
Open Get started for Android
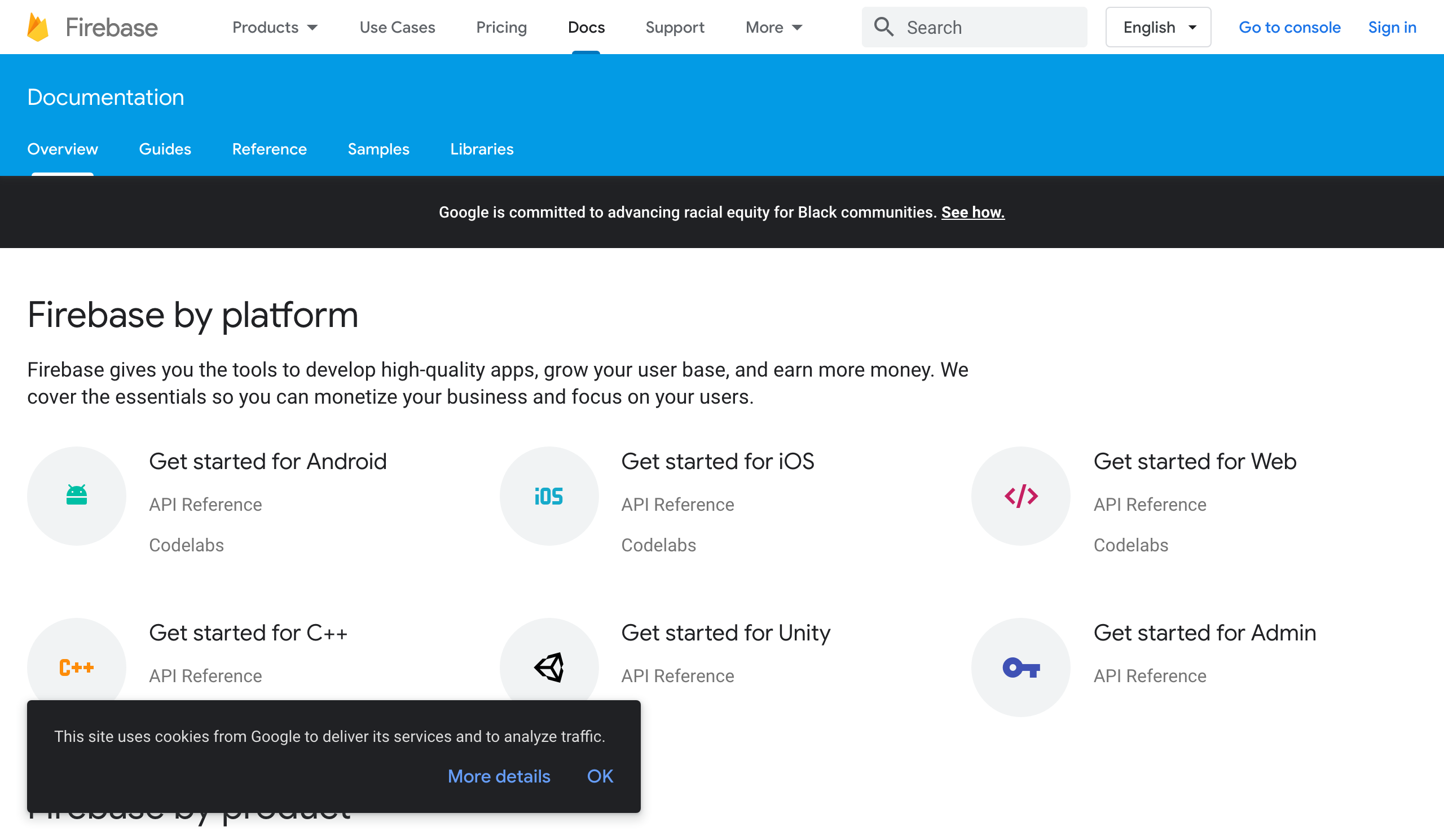pyautogui.click(x=267, y=462)
